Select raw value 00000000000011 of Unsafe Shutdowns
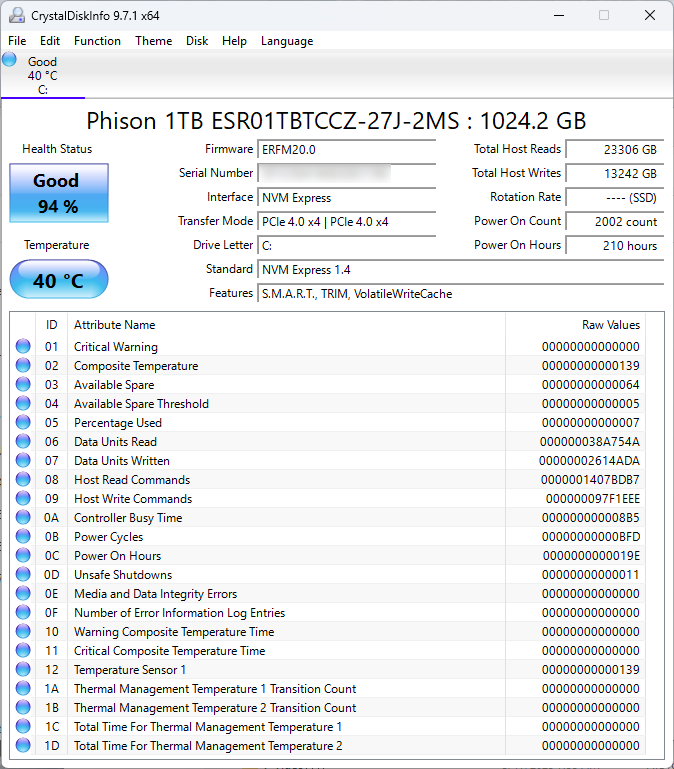Image resolution: width=674 pixels, height=769 pixels. coord(591,575)
